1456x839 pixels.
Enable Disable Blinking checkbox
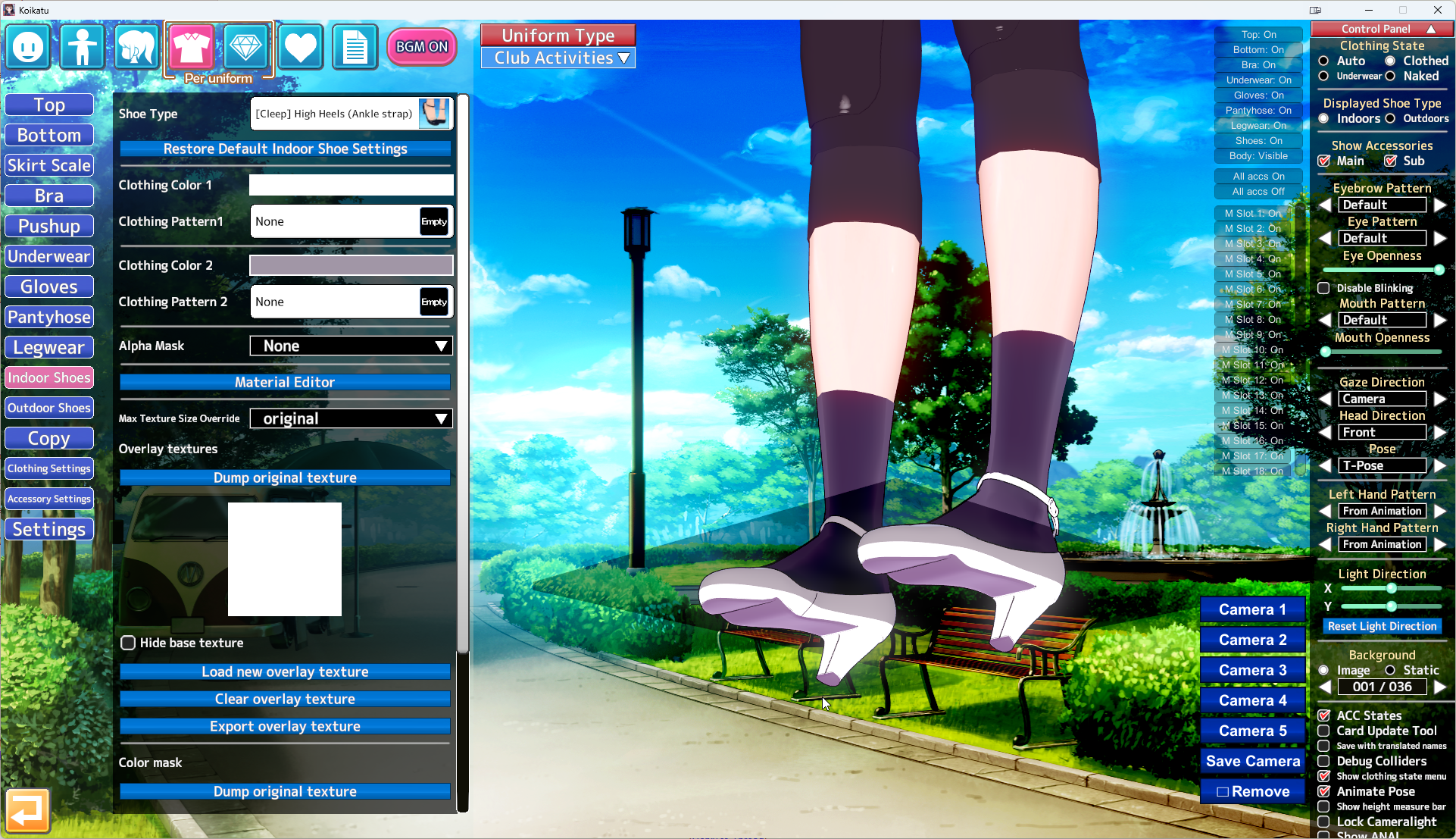[1323, 288]
